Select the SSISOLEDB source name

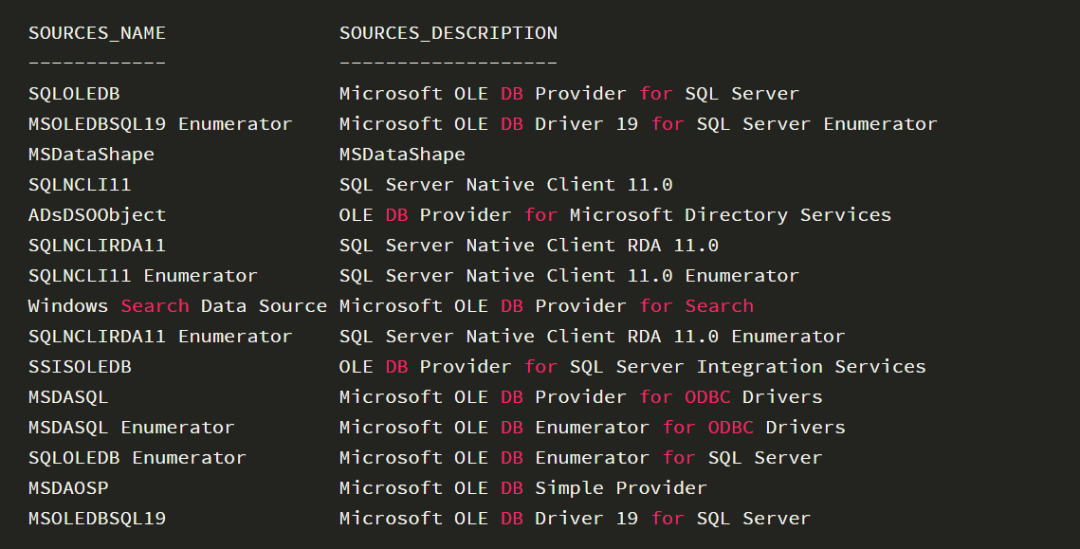click(79, 367)
